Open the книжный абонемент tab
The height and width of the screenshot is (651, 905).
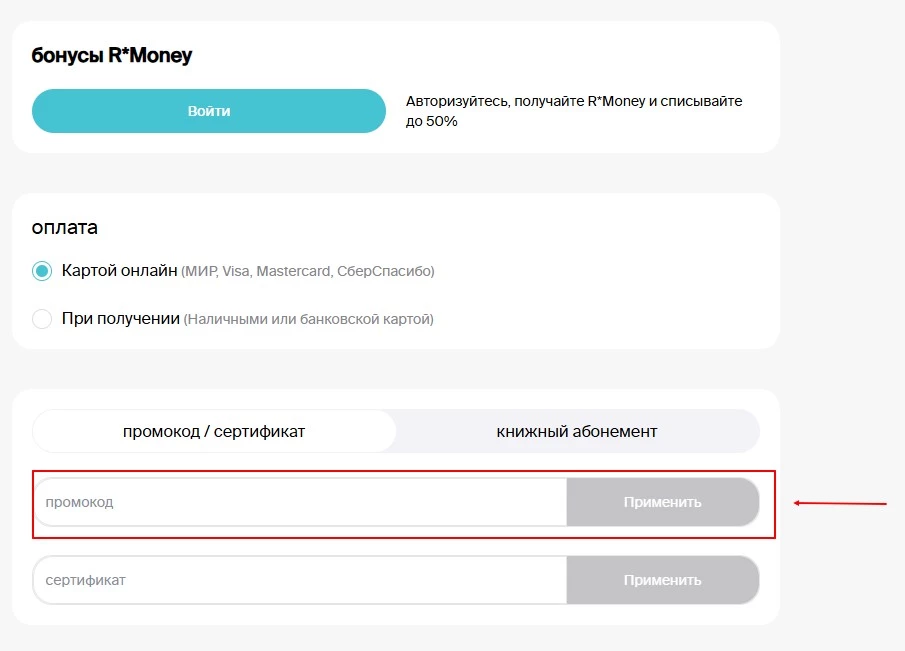577,432
